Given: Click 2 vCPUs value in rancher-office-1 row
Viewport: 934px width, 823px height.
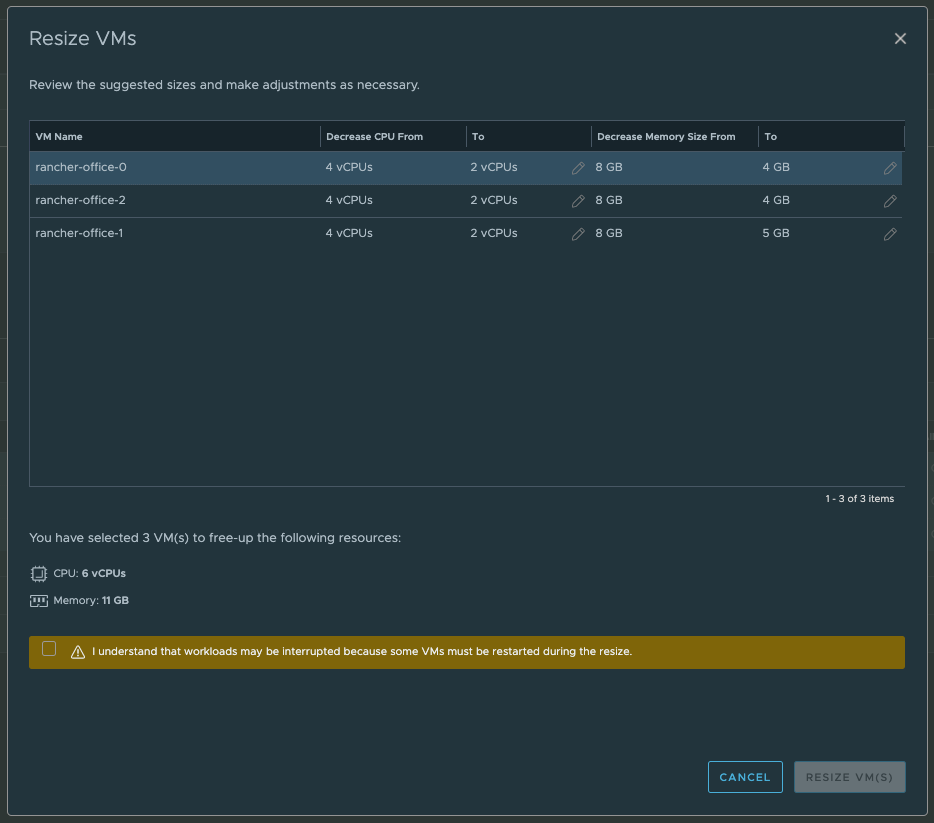Looking at the screenshot, I should [494, 233].
